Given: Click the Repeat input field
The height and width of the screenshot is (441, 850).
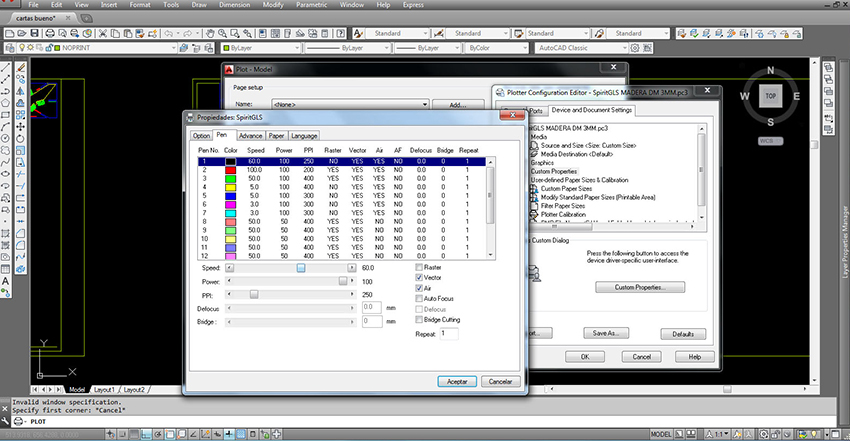Looking at the screenshot, I should coord(449,334).
